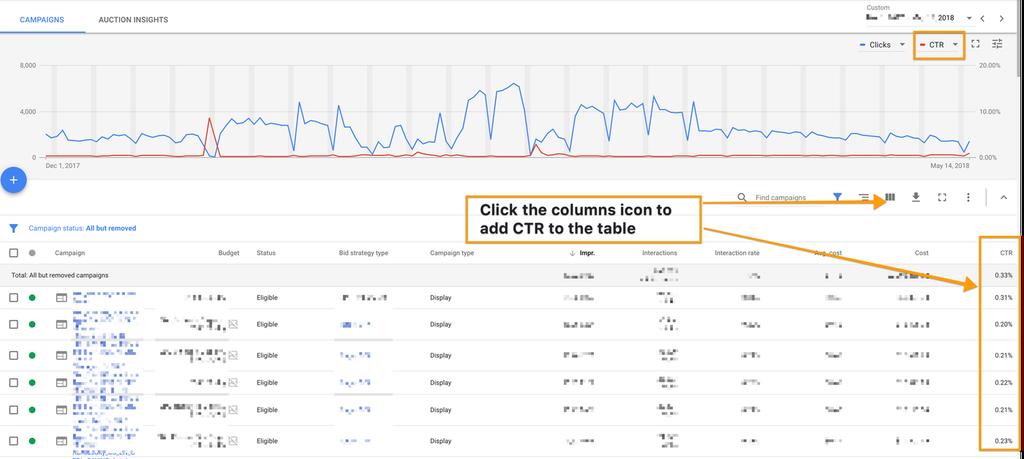Click the Interactions column header
The height and width of the screenshot is (459, 1024).
coord(660,253)
